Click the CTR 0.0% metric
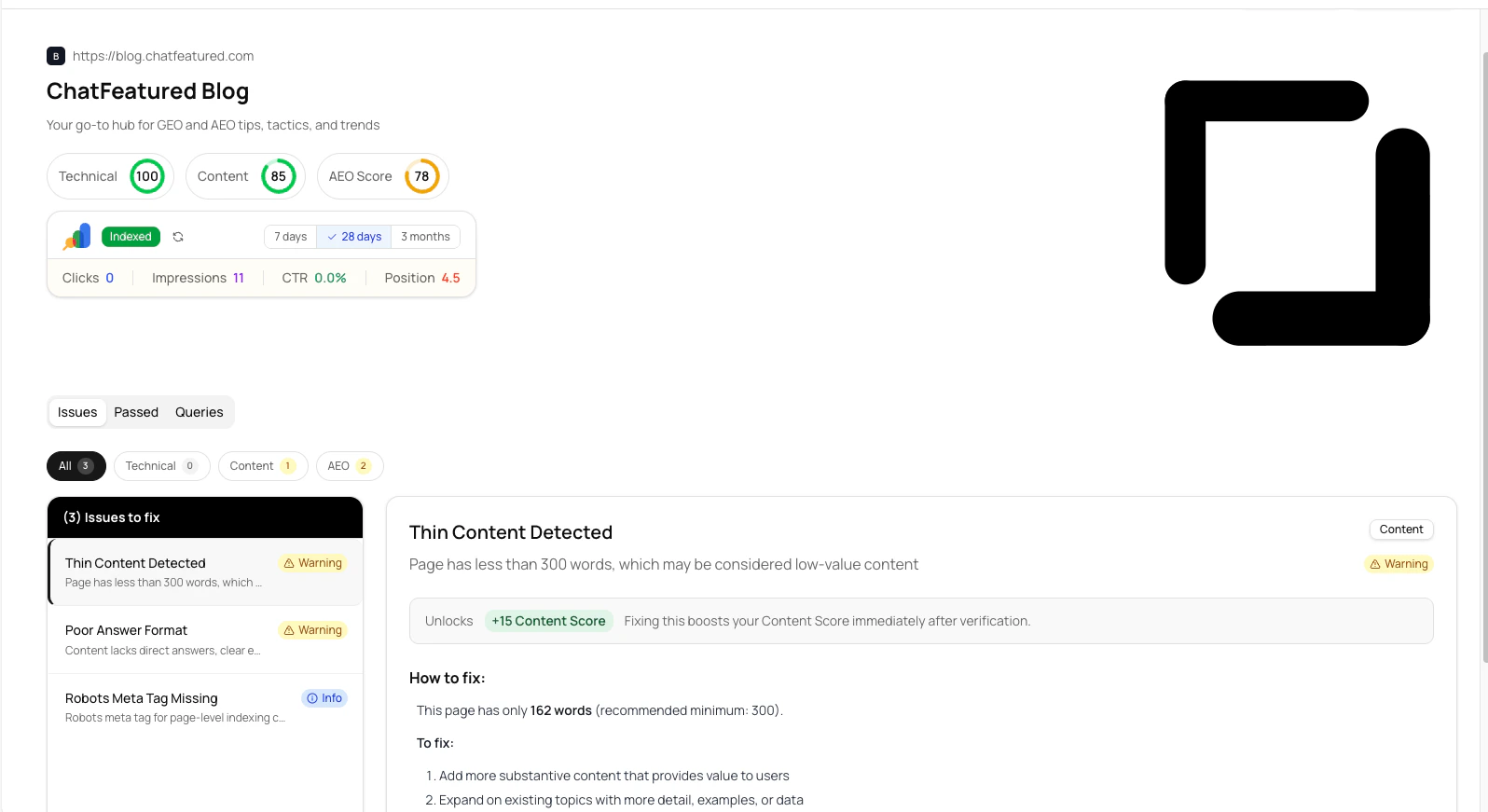The height and width of the screenshot is (812, 1488). point(314,278)
